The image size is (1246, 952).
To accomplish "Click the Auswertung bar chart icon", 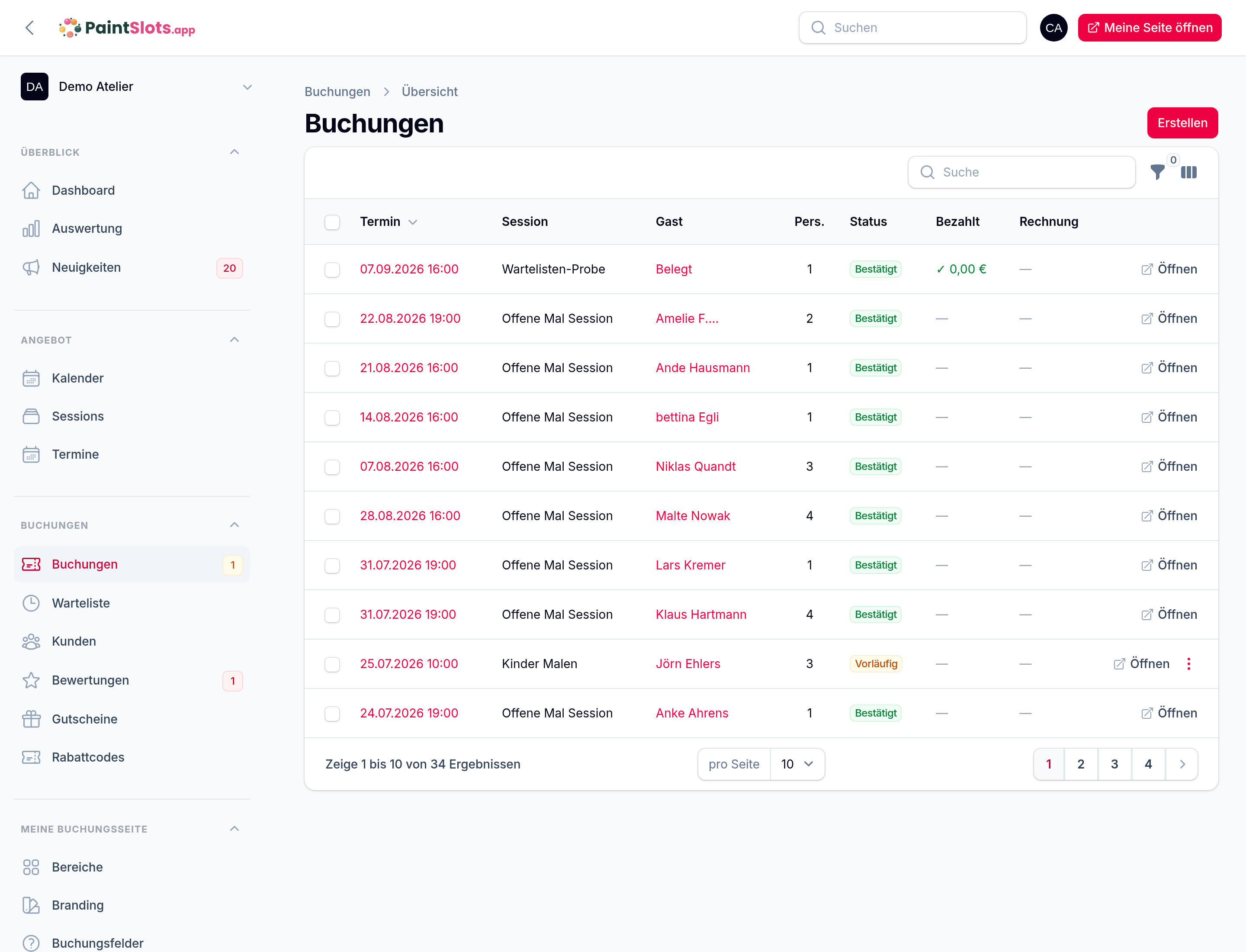I will (x=31, y=229).
